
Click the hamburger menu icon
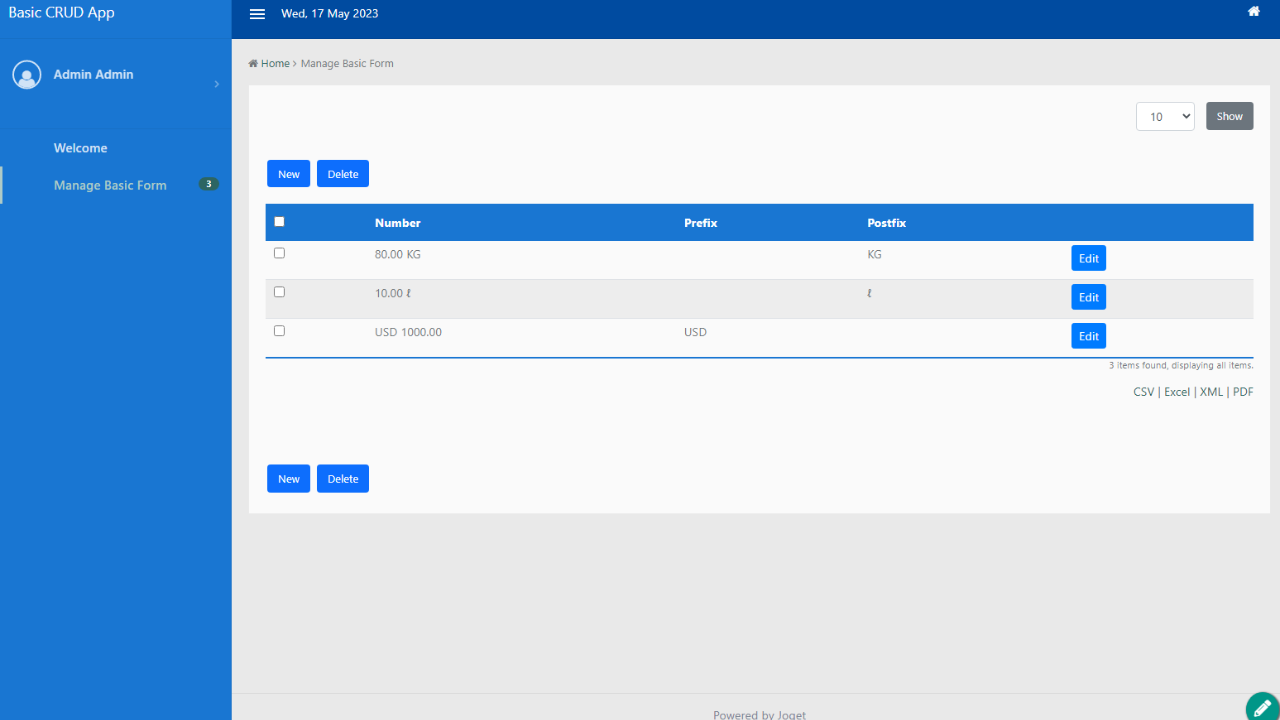(257, 14)
